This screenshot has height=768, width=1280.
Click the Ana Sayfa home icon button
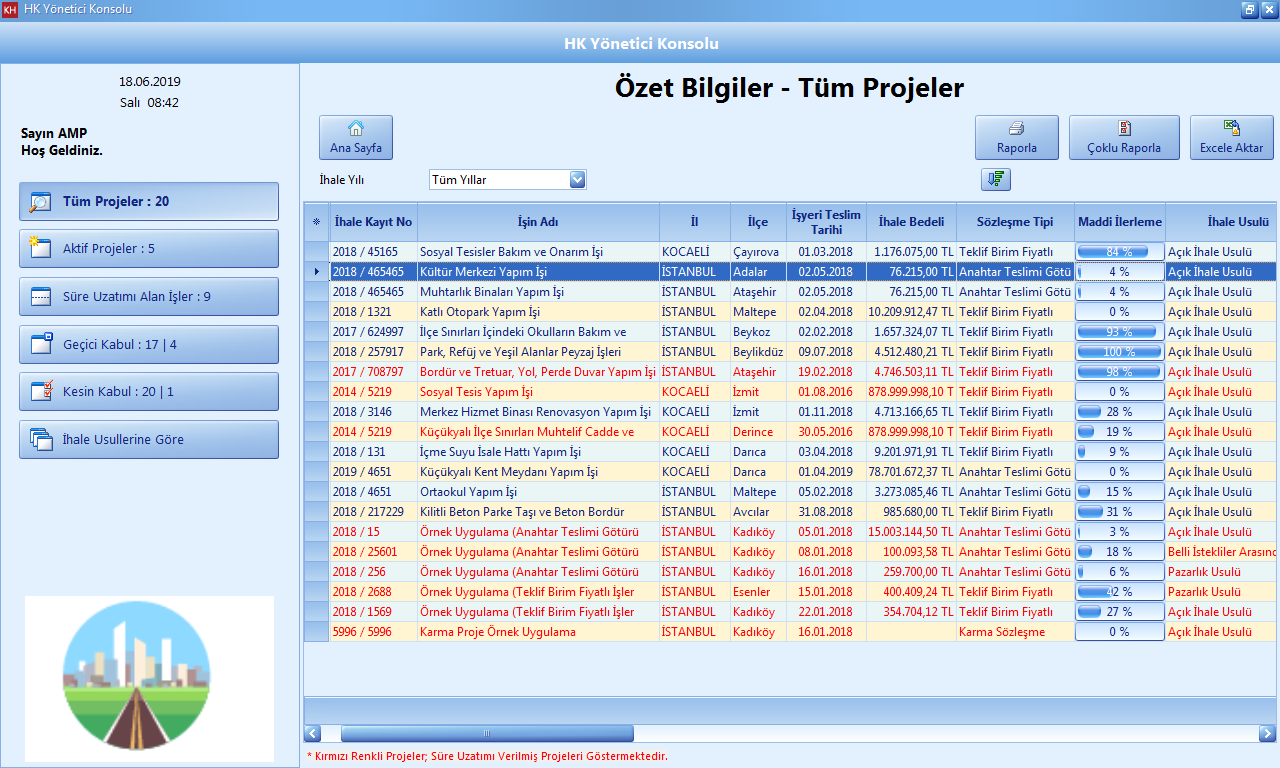pos(355,137)
